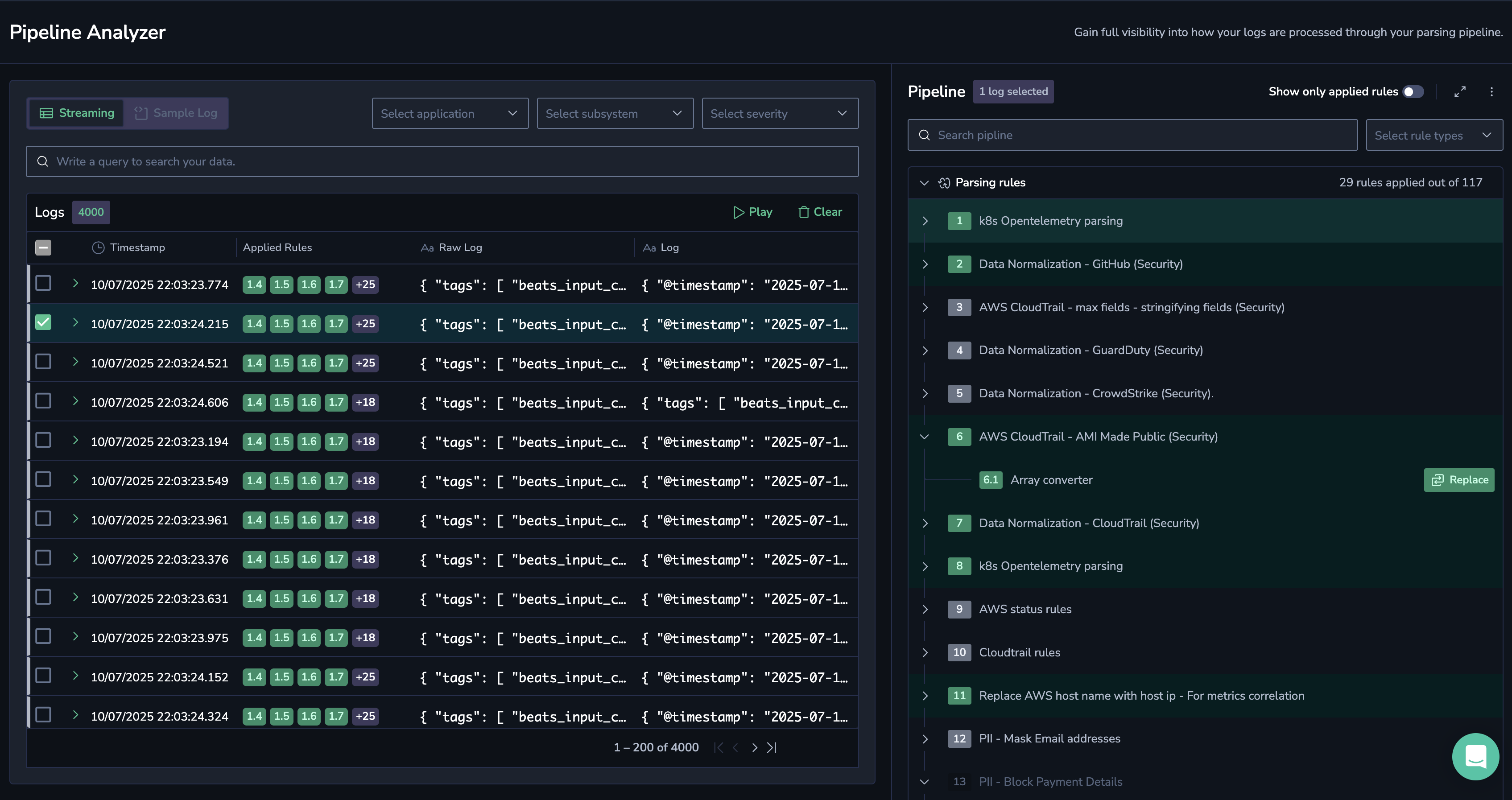Sort by the Applied Rules column header
1512x800 pixels.
click(277, 247)
